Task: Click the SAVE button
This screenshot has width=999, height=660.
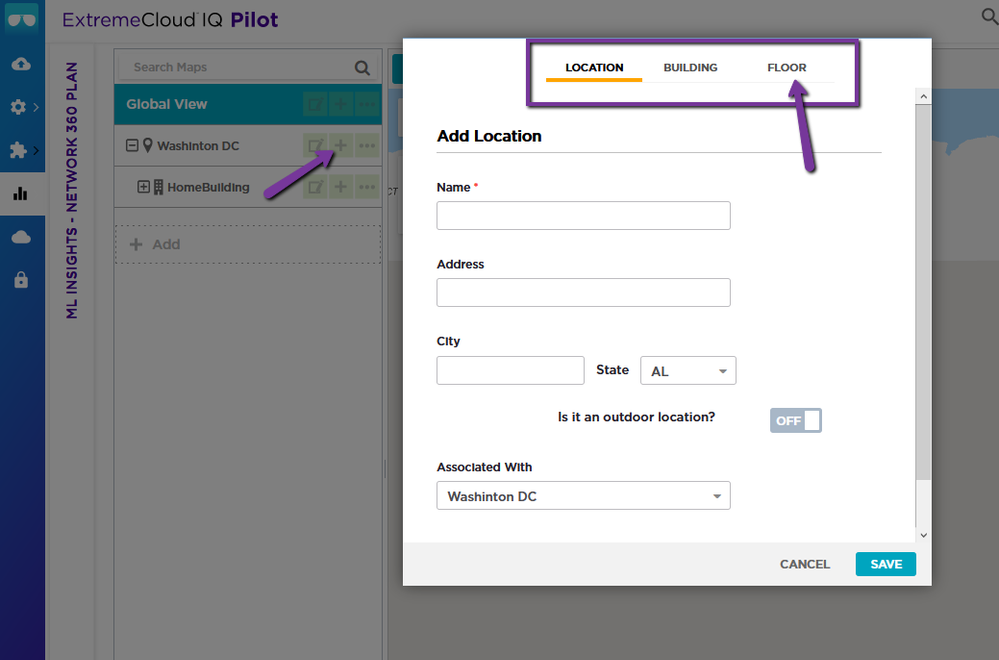Action: click(x=886, y=564)
